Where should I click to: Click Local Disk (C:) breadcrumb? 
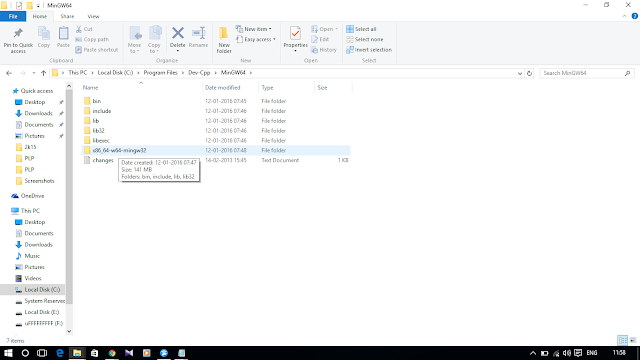pyautogui.click(x=115, y=73)
